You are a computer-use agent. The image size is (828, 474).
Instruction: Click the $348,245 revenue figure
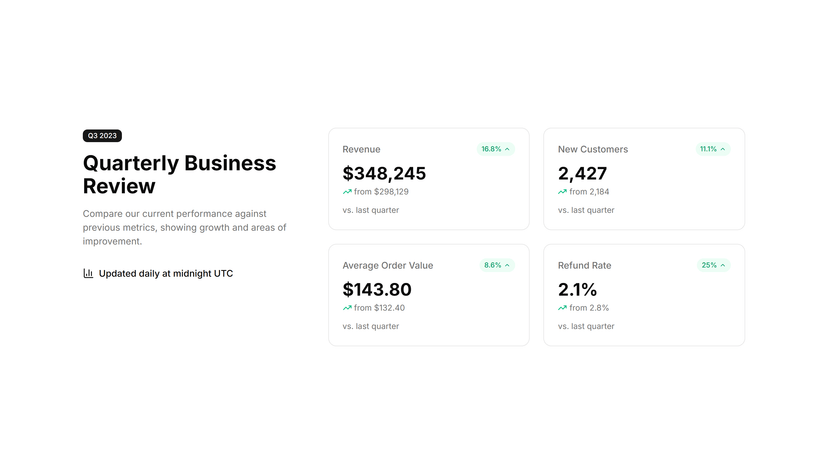[384, 173]
